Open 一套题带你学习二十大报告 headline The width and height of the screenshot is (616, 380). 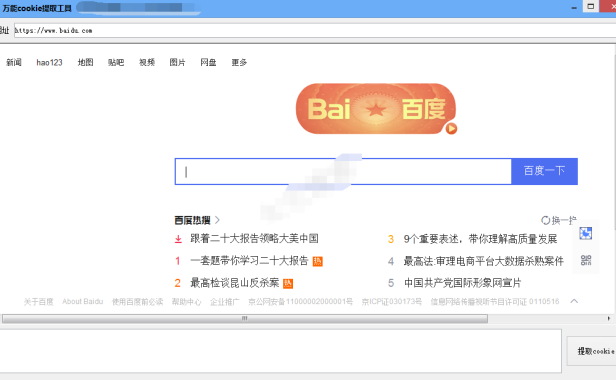[249, 261]
